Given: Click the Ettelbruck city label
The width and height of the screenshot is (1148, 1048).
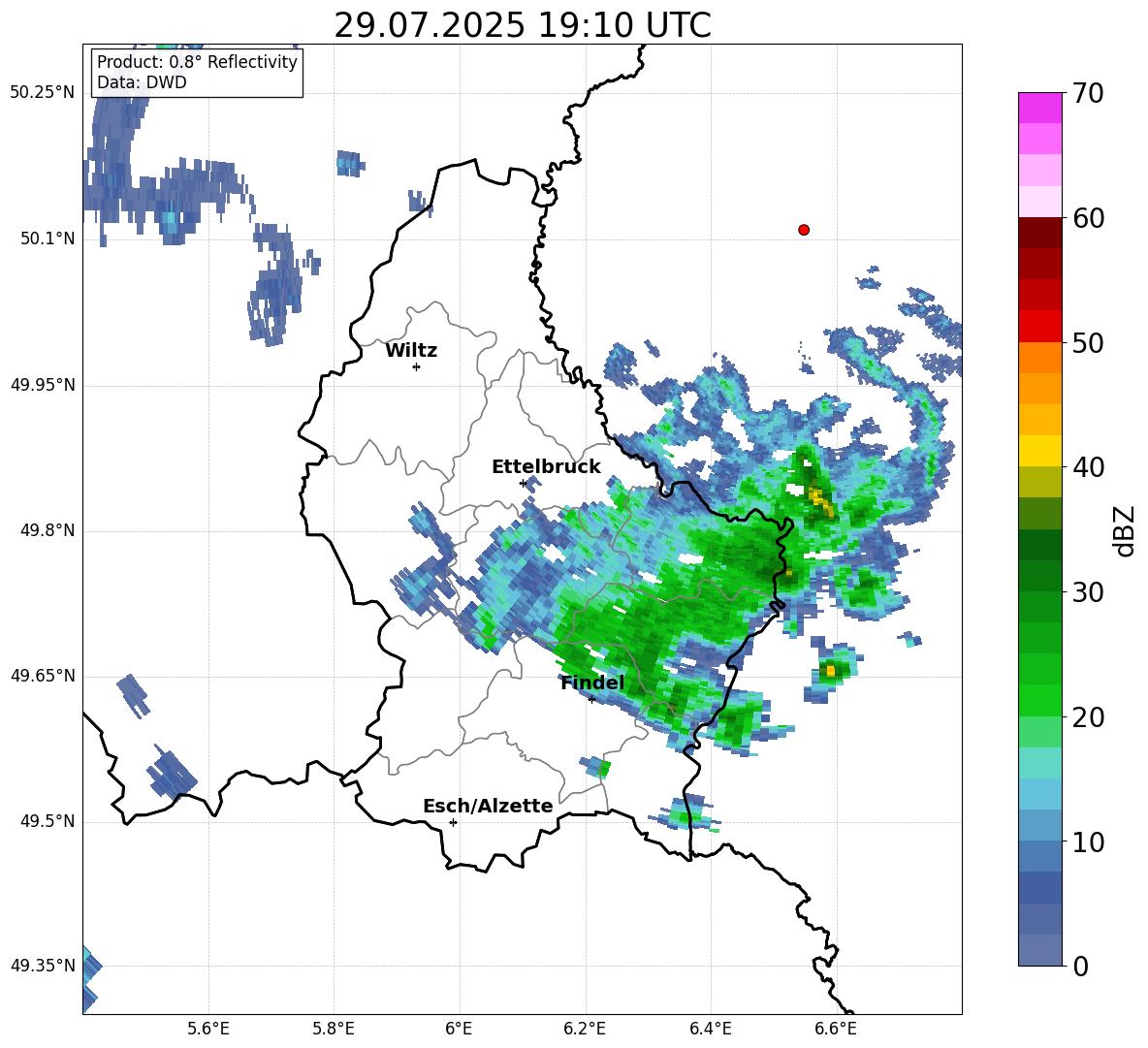Looking at the screenshot, I should tap(546, 467).
